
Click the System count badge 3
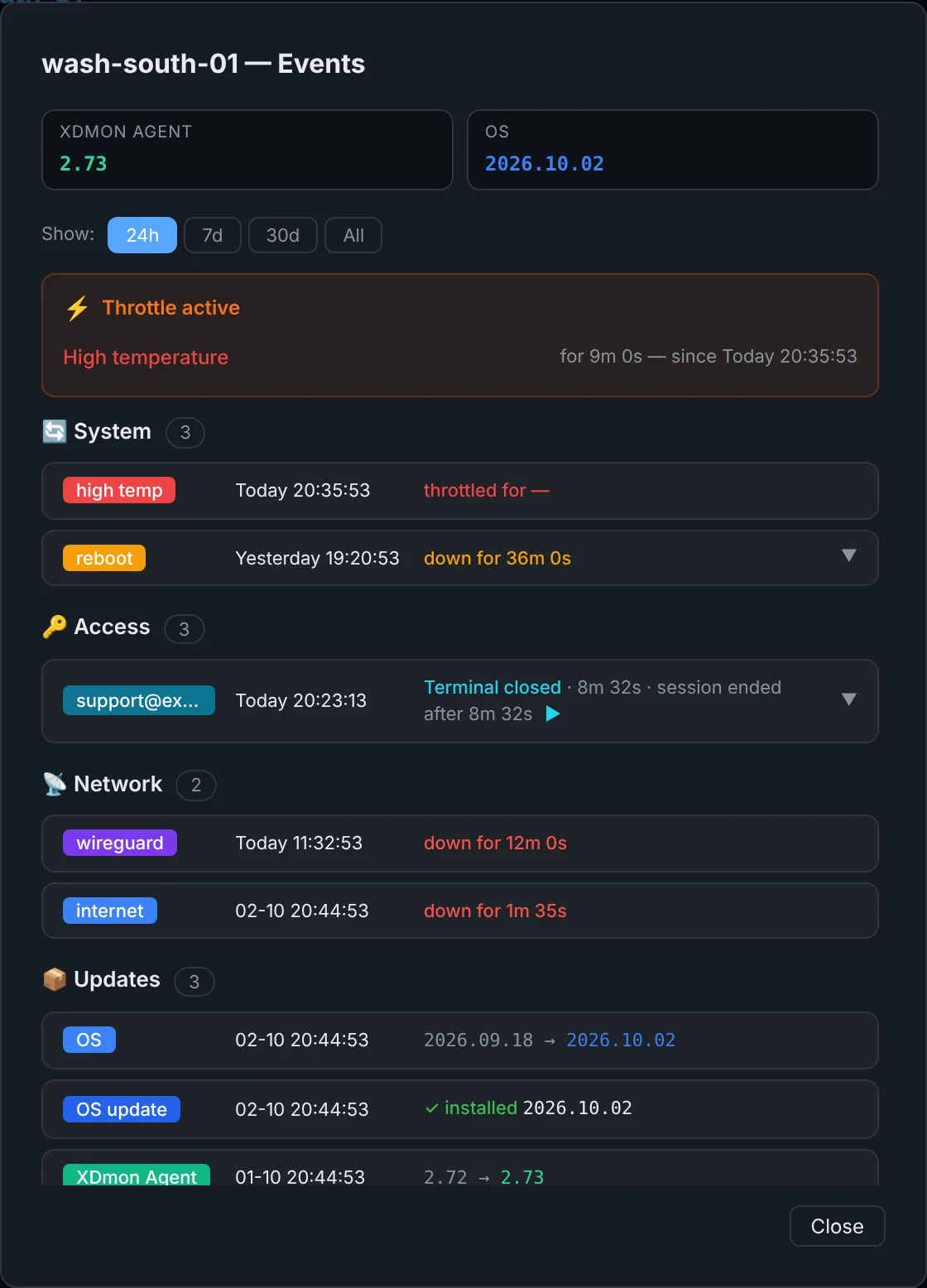[185, 432]
